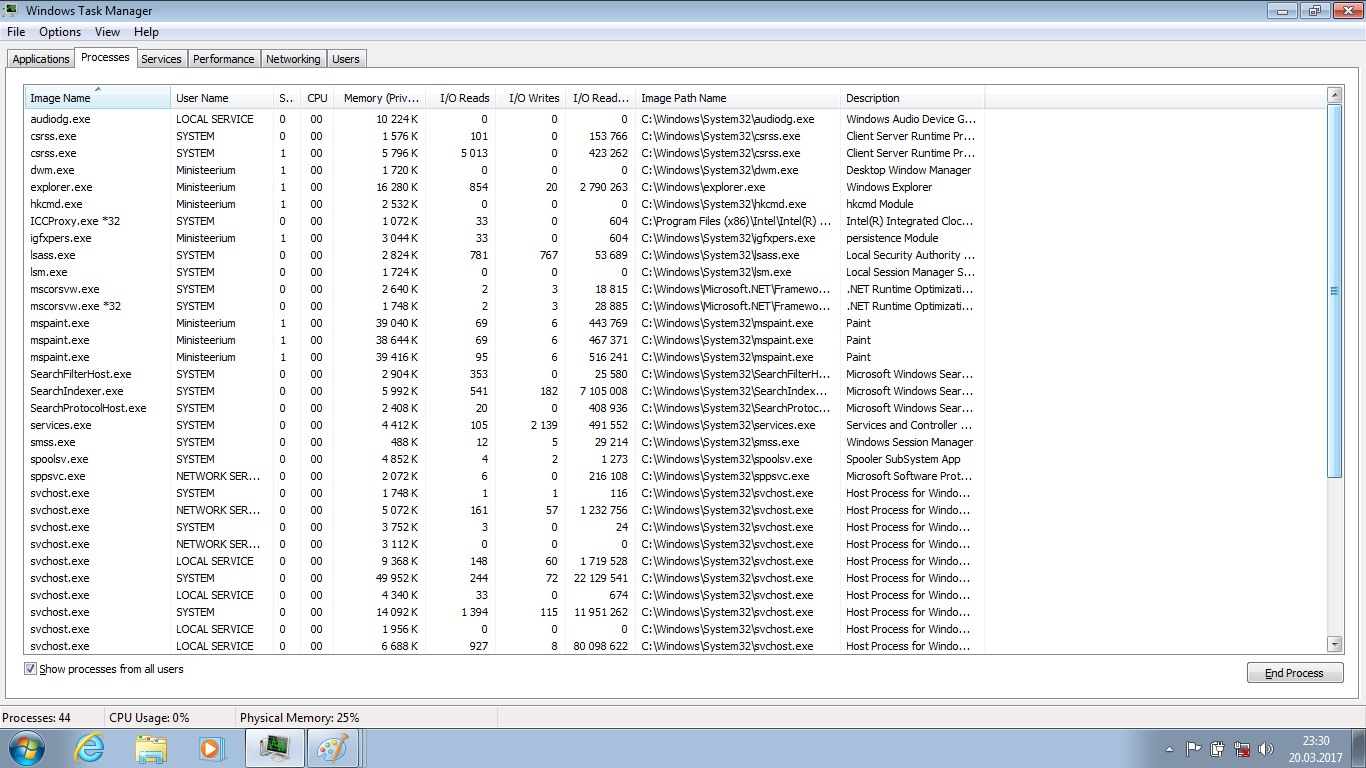Click the svchost.exe memory value 49 952 K
This screenshot has height=768, width=1366.
coord(397,578)
